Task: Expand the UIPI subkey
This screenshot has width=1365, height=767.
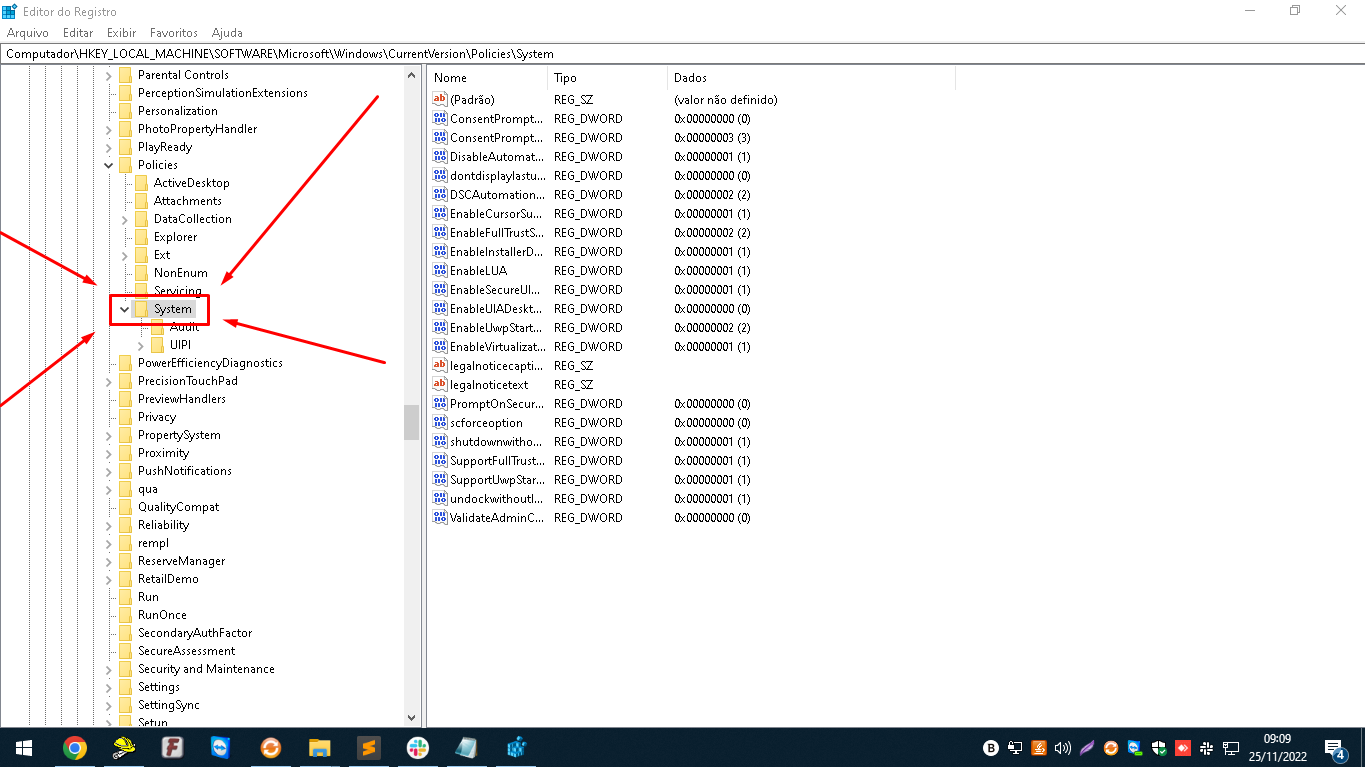Action: 140,345
